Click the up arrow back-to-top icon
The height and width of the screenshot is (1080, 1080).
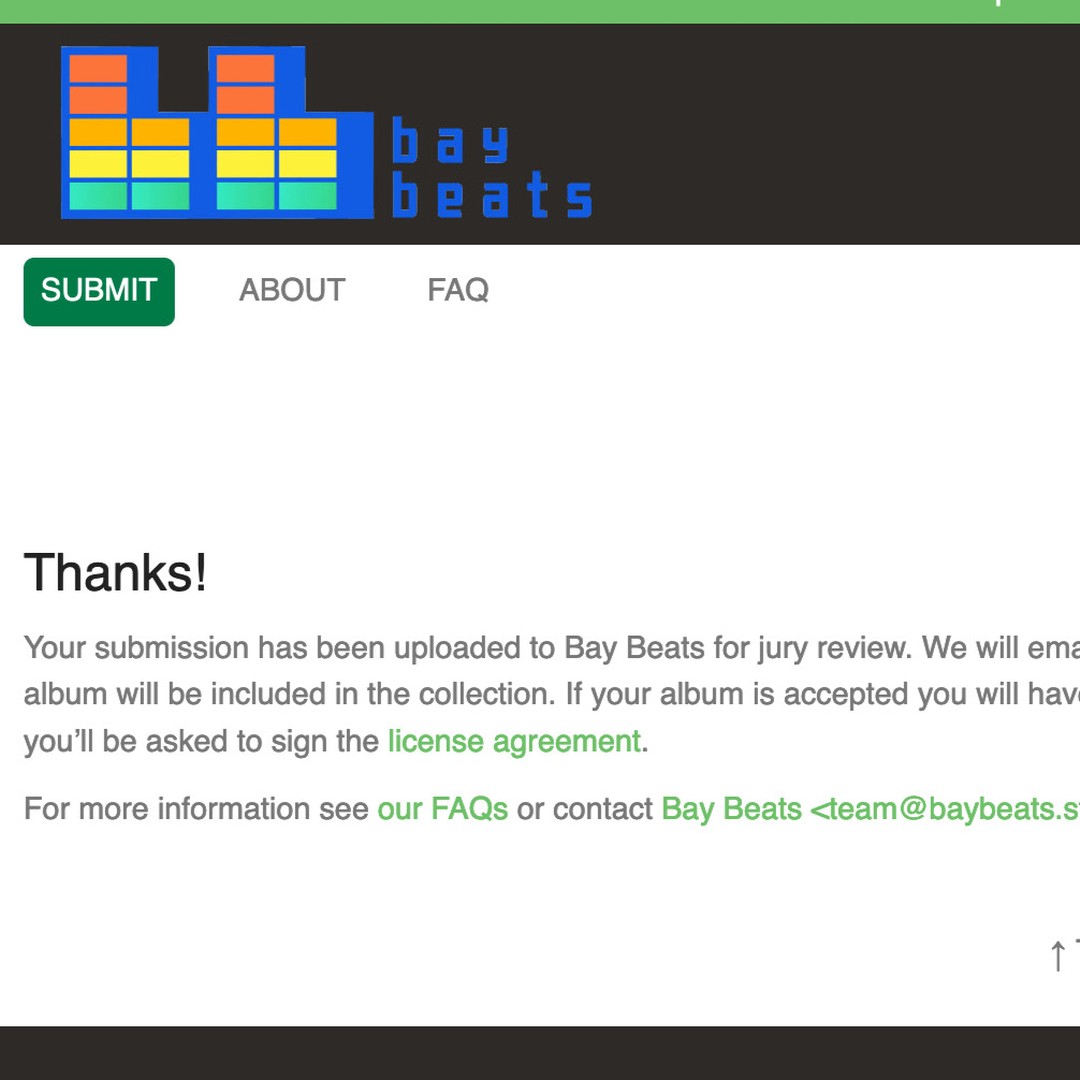point(1057,955)
